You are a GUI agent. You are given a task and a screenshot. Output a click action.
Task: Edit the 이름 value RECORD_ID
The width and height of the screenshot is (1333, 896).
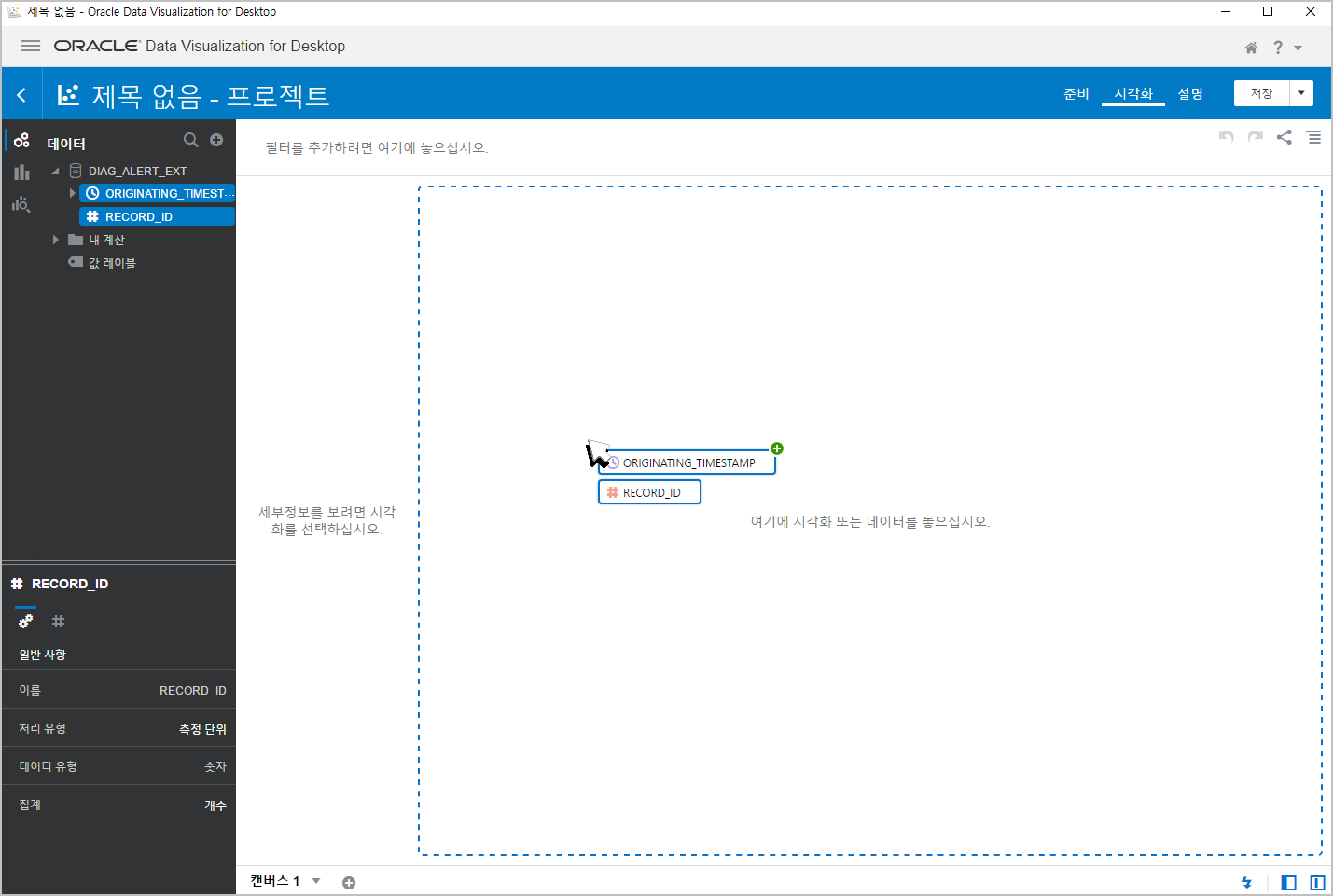[x=192, y=691]
